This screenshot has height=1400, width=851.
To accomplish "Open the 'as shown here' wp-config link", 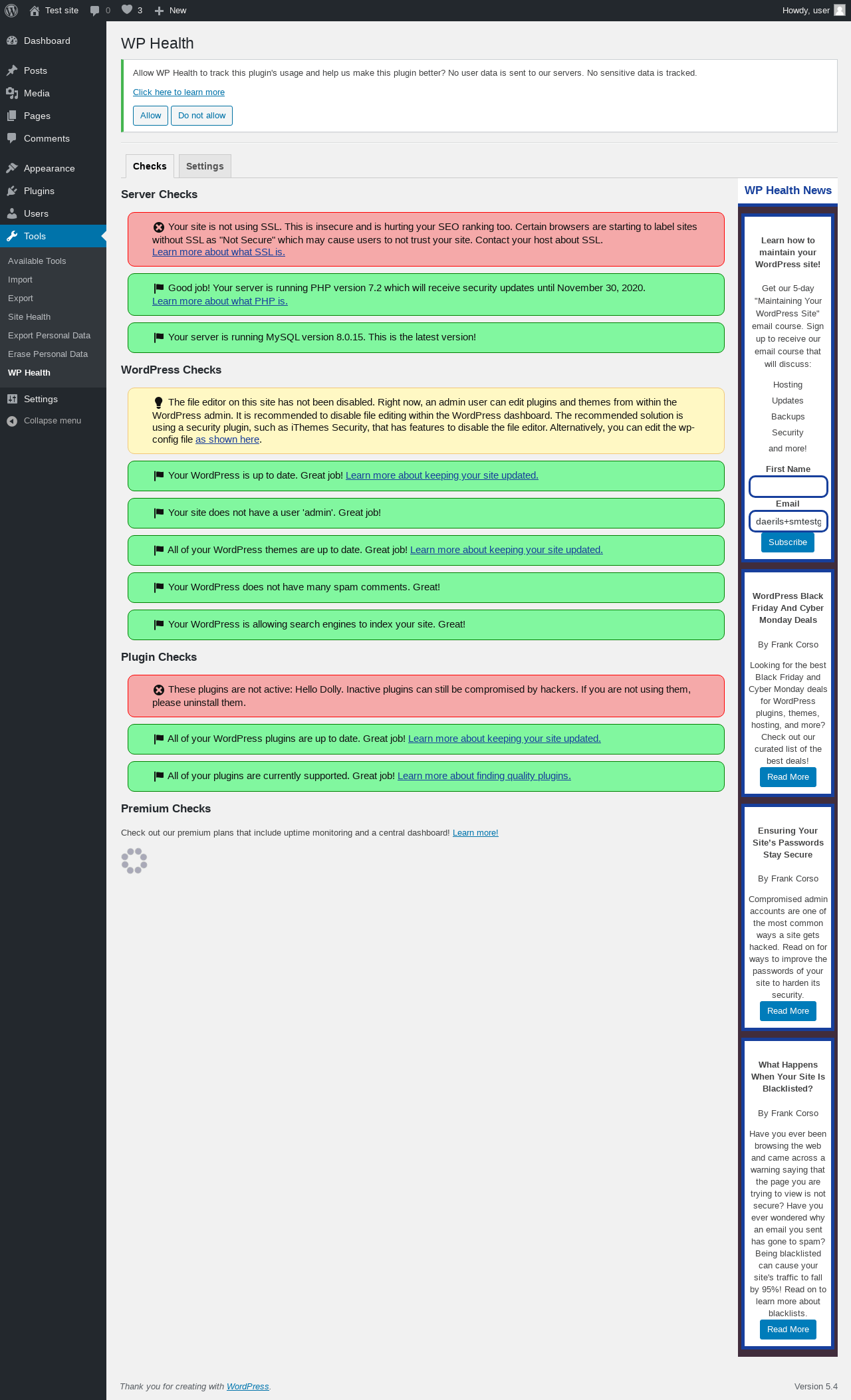I will click(227, 439).
